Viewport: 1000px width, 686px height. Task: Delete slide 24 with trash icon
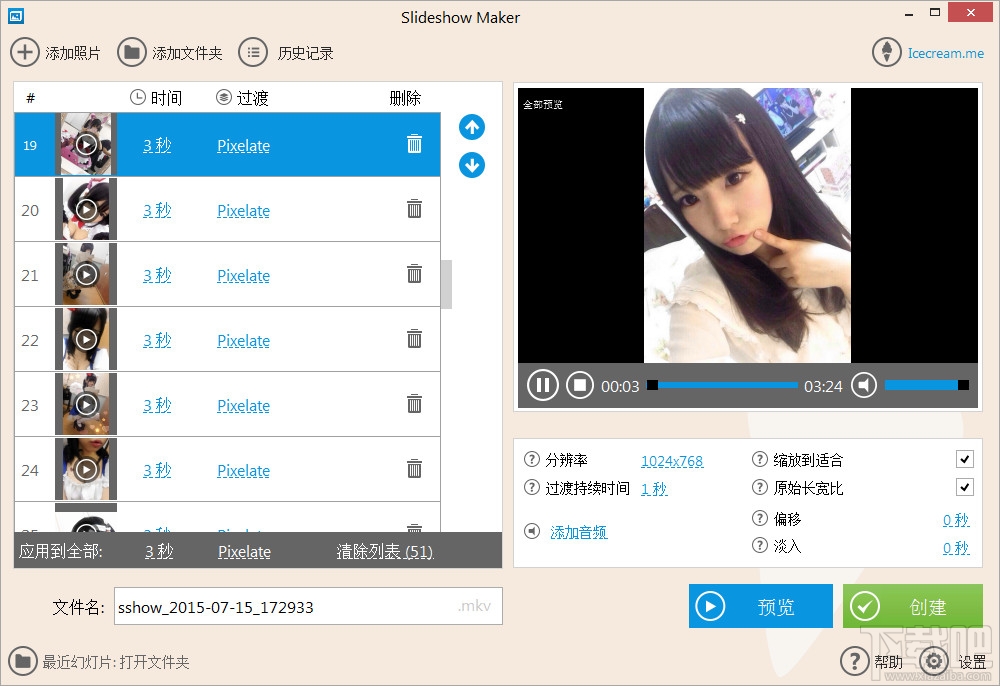pyautogui.click(x=415, y=469)
